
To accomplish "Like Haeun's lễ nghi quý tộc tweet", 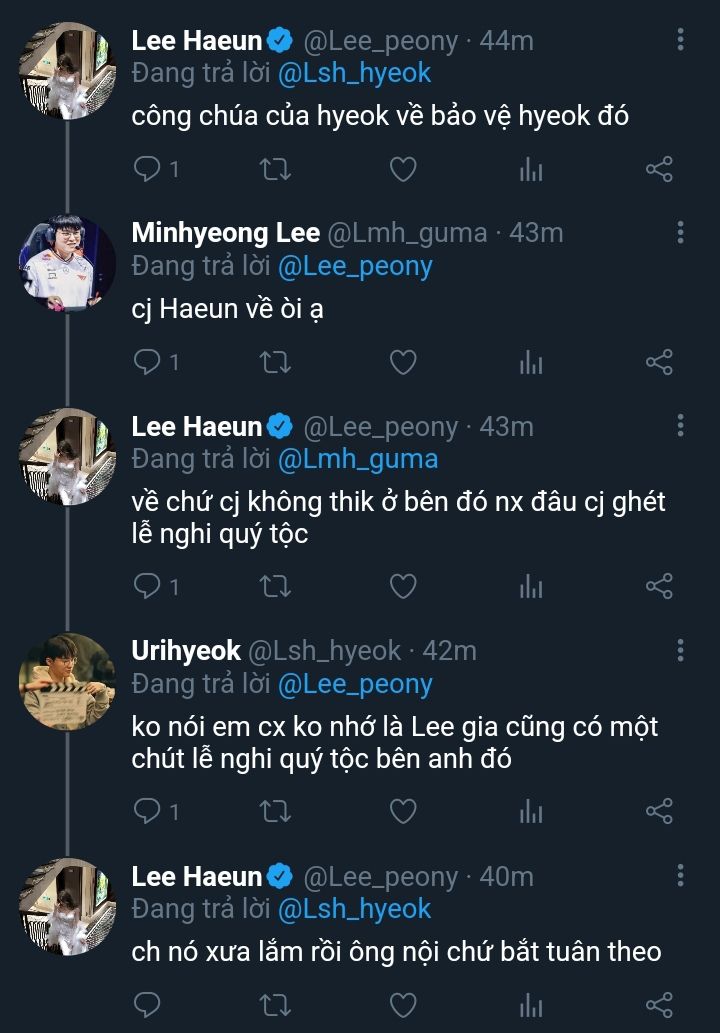I will coord(402,586).
